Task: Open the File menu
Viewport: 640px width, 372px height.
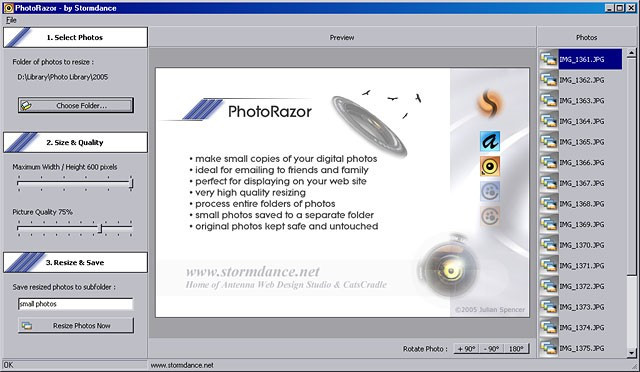Action: pyautogui.click(x=11, y=20)
